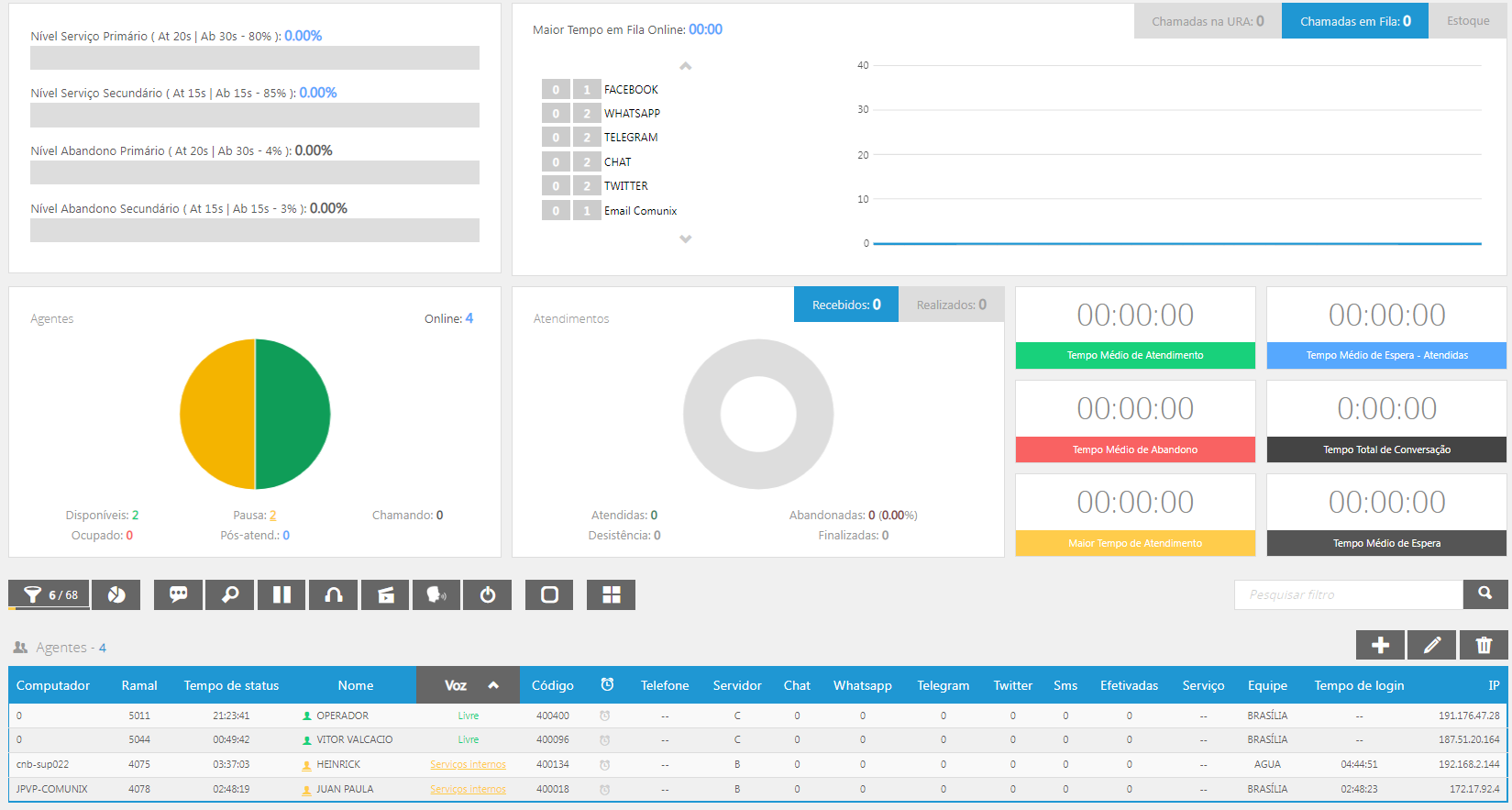Click code 400134 cell
Image resolution: width=1512 pixels, height=810 pixels.
tap(553, 764)
